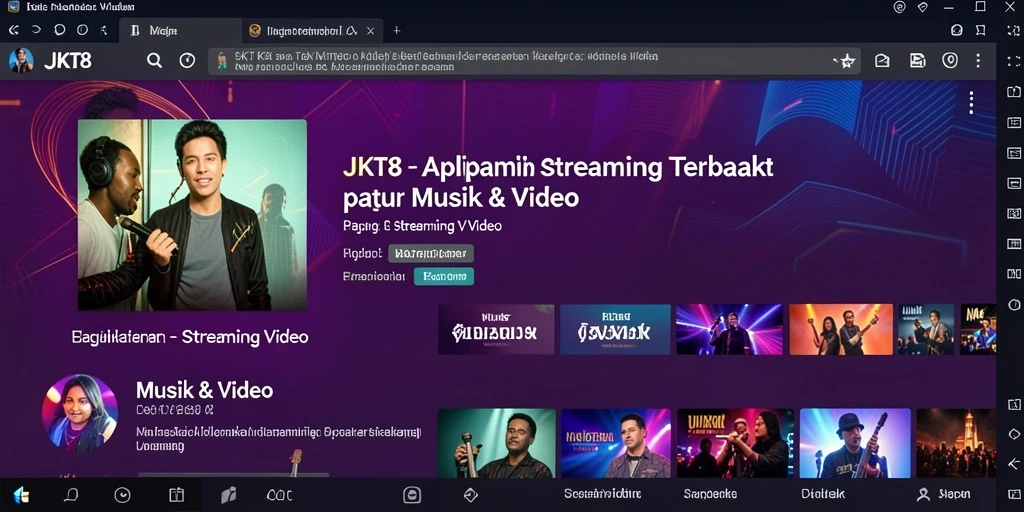Click the shield pin icon in the toolbar

pos(950,61)
